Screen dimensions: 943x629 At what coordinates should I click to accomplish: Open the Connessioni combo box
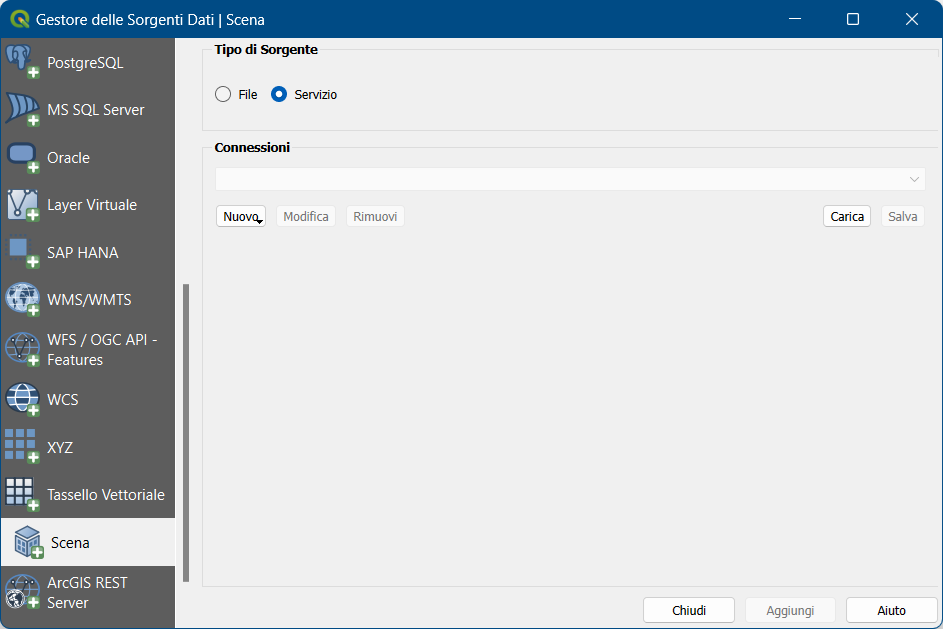coord(570,179)
